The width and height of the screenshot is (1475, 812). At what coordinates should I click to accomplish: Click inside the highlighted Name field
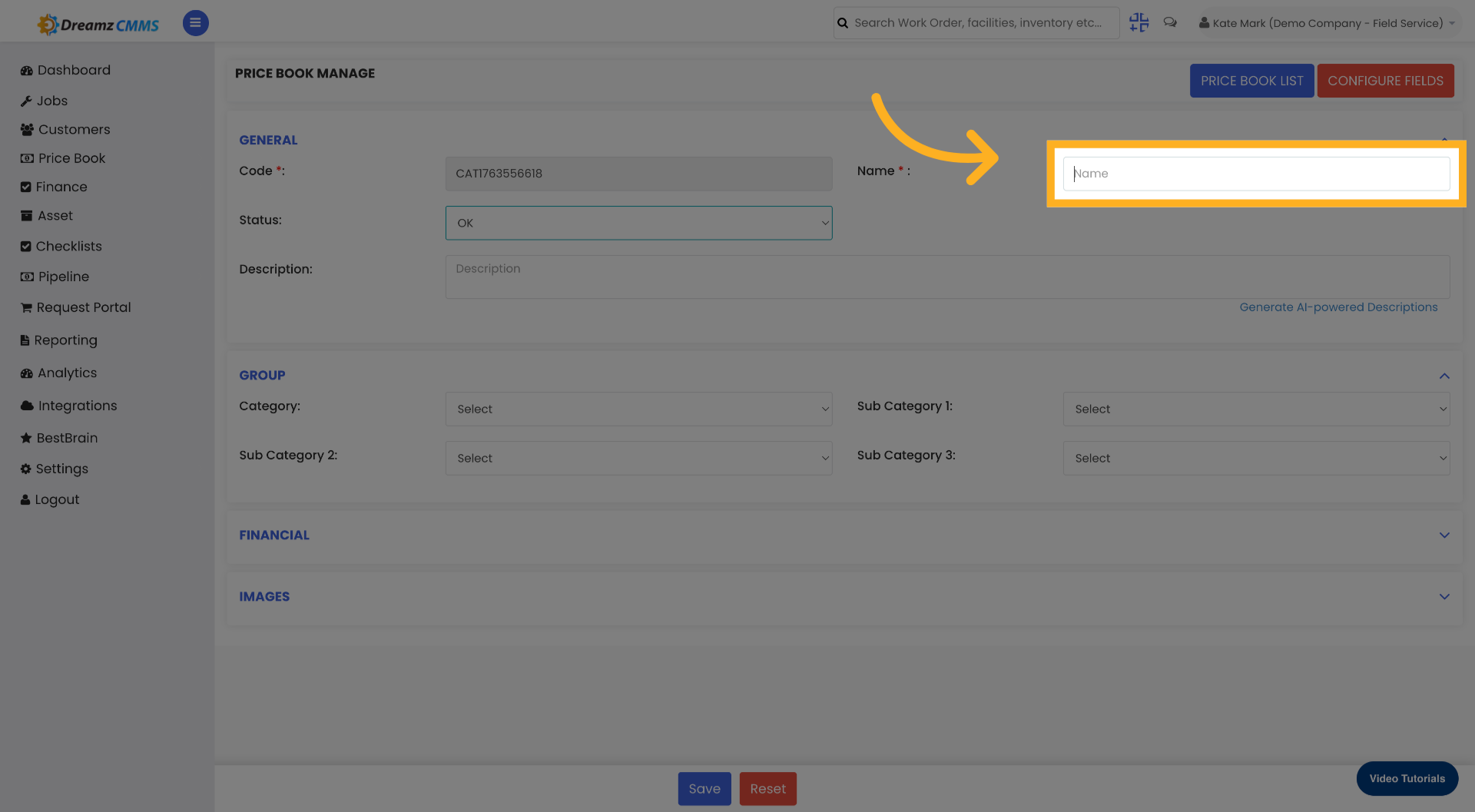[1255, 174]
